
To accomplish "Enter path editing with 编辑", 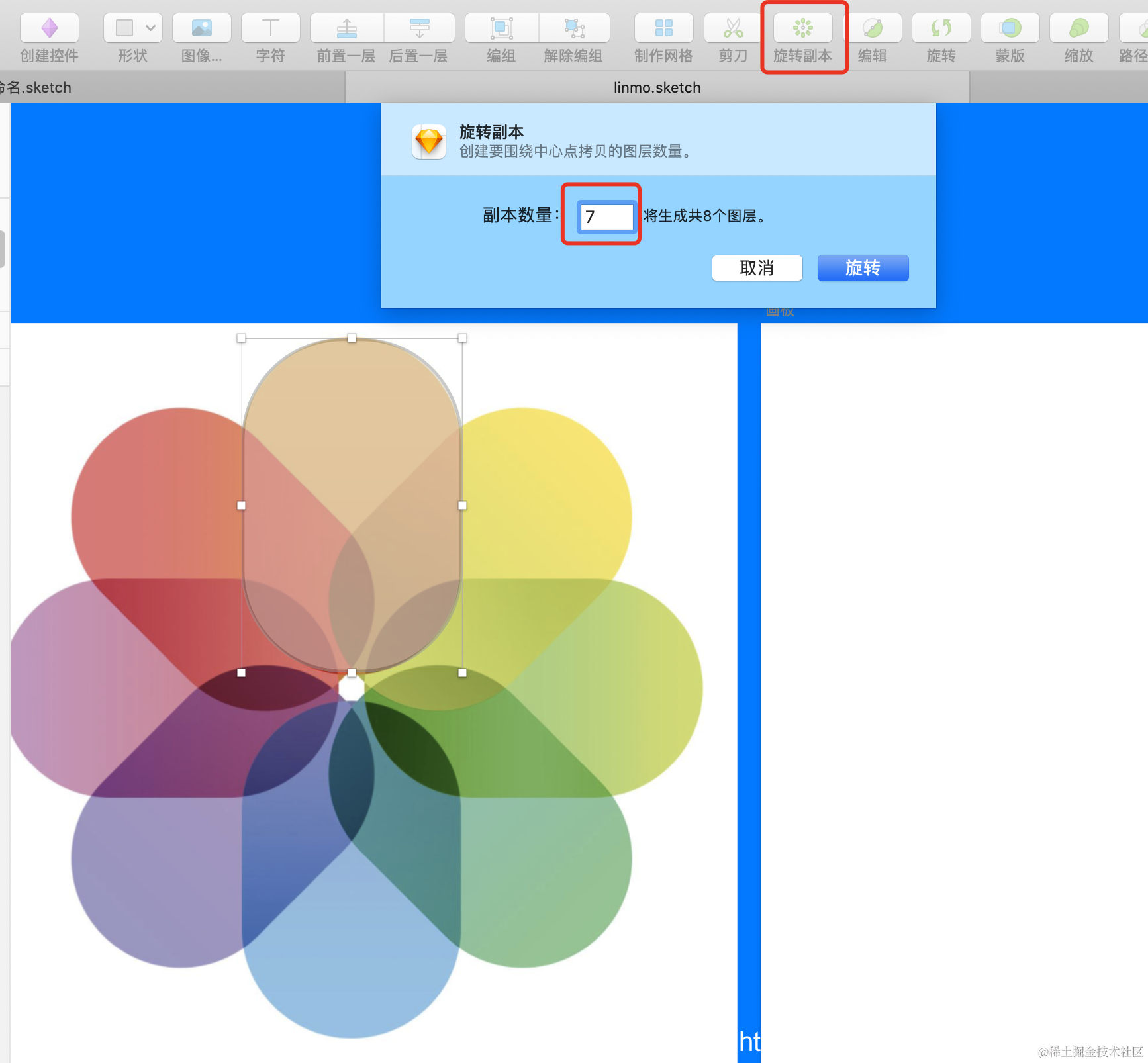I will pyautogui.click(x=873, y=28).
